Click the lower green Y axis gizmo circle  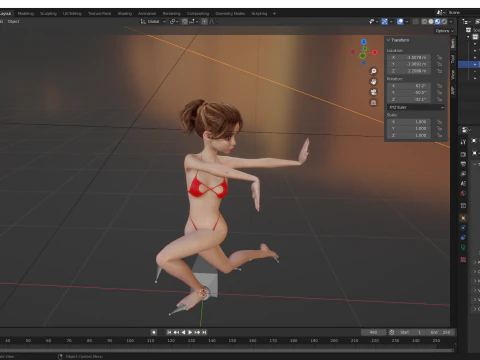(363, 56)
